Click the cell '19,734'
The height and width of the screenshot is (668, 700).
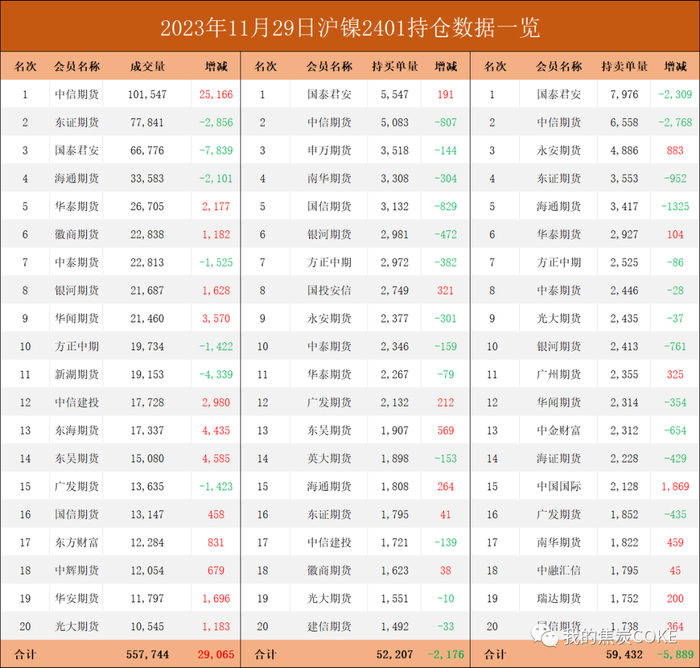pyautogui.click(x=147, y=347)
